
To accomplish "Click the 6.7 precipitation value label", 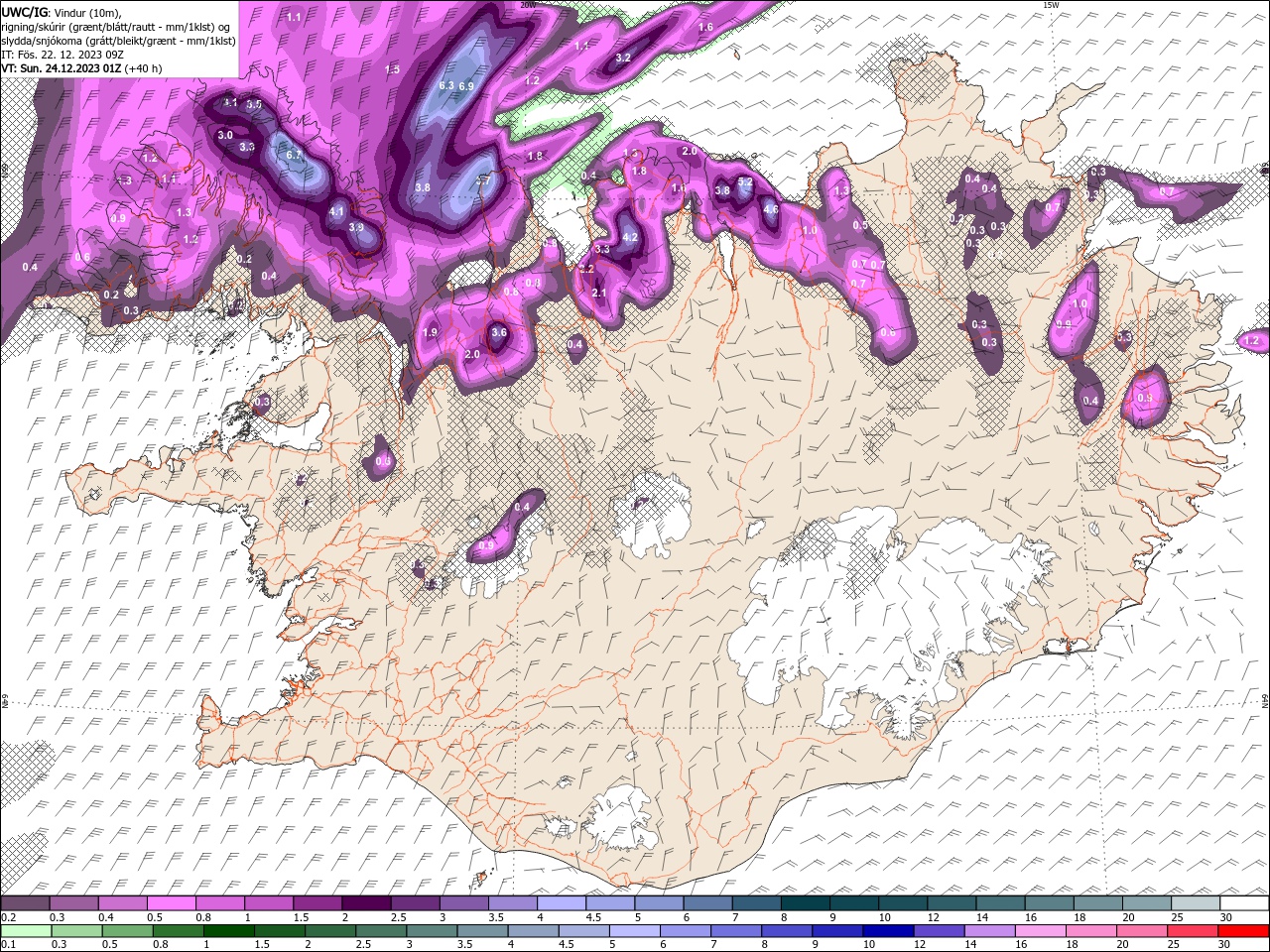I will coord(294,155).
